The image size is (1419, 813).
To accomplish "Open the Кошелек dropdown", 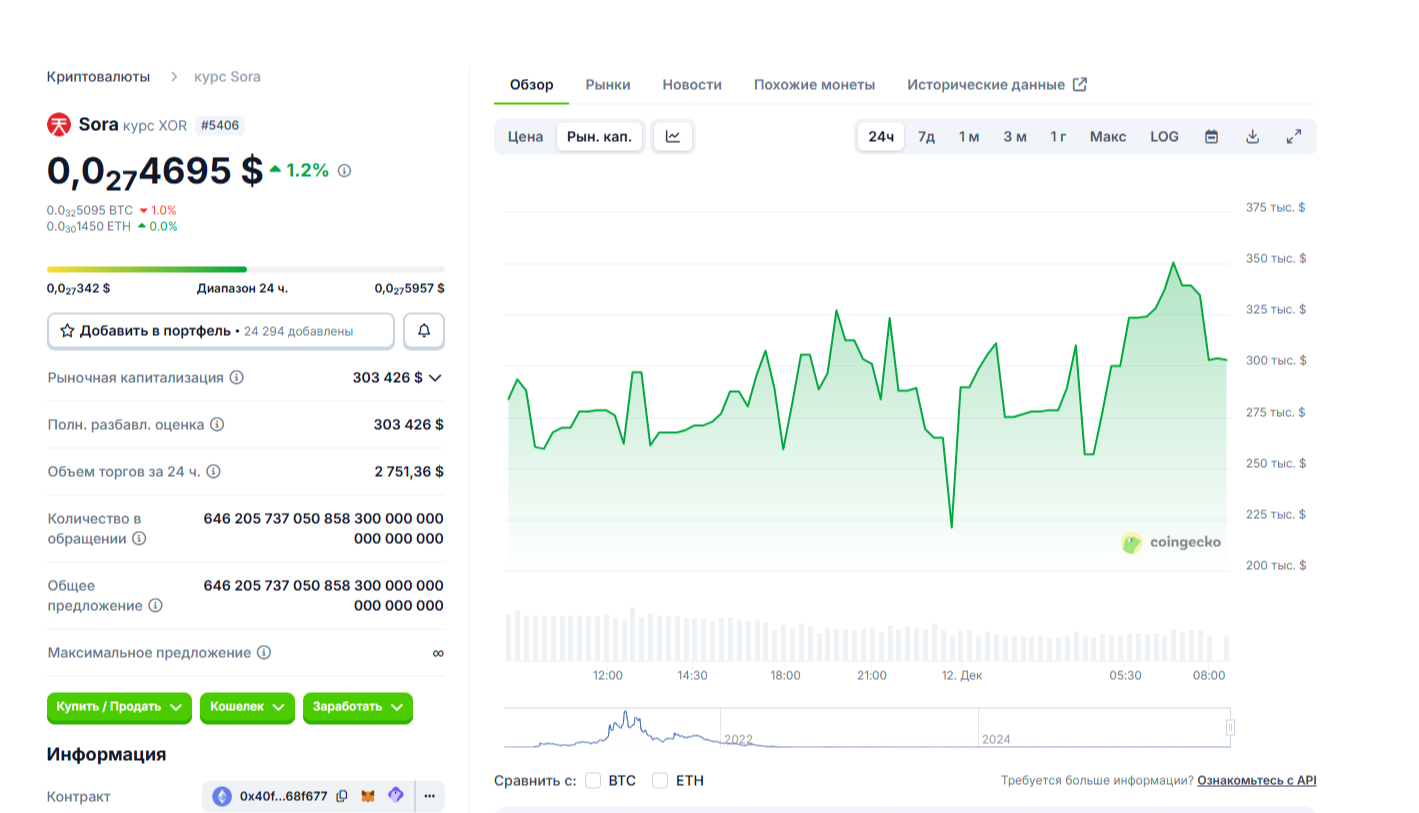I will (247, 707).
